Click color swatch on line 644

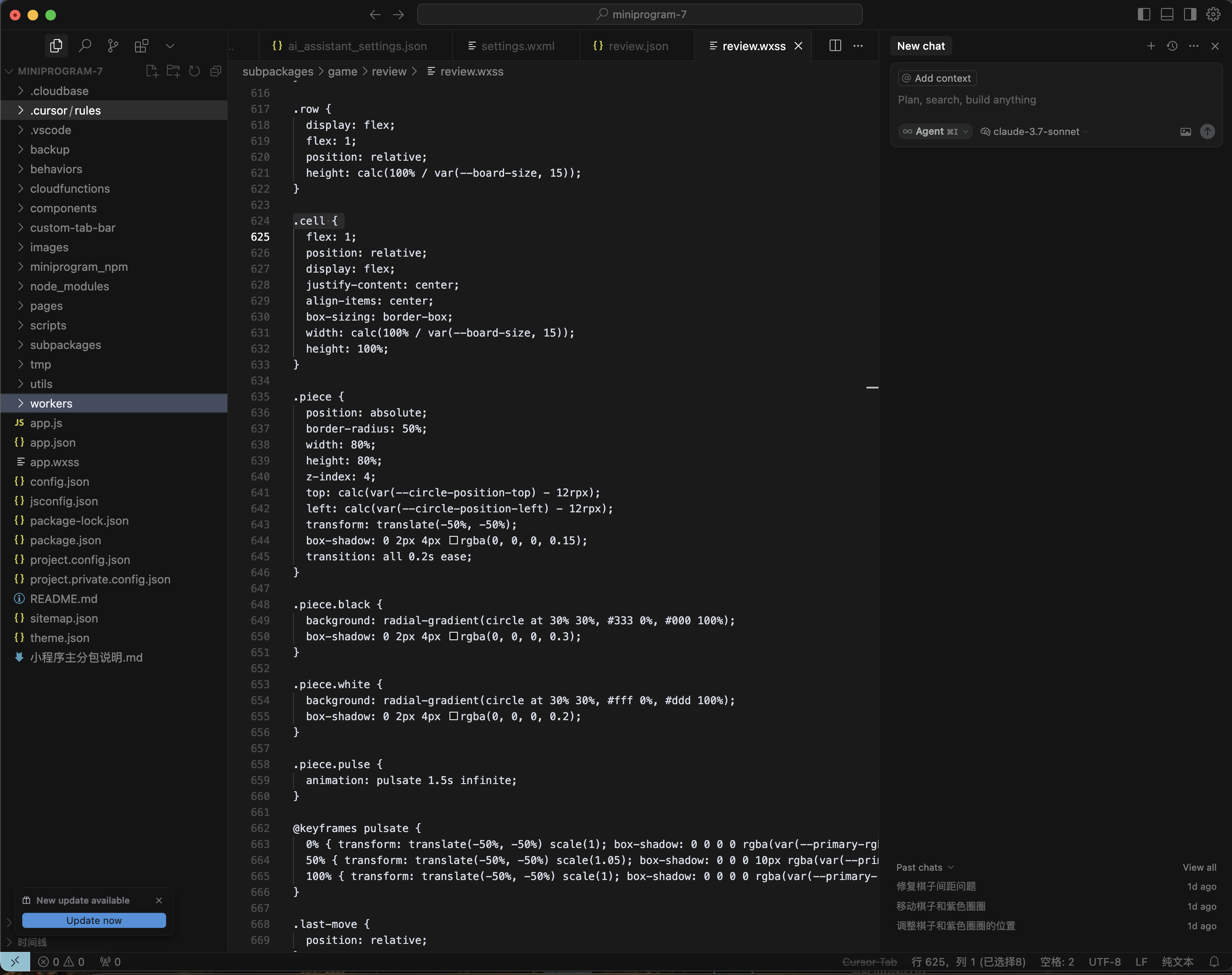coord(453,540)
